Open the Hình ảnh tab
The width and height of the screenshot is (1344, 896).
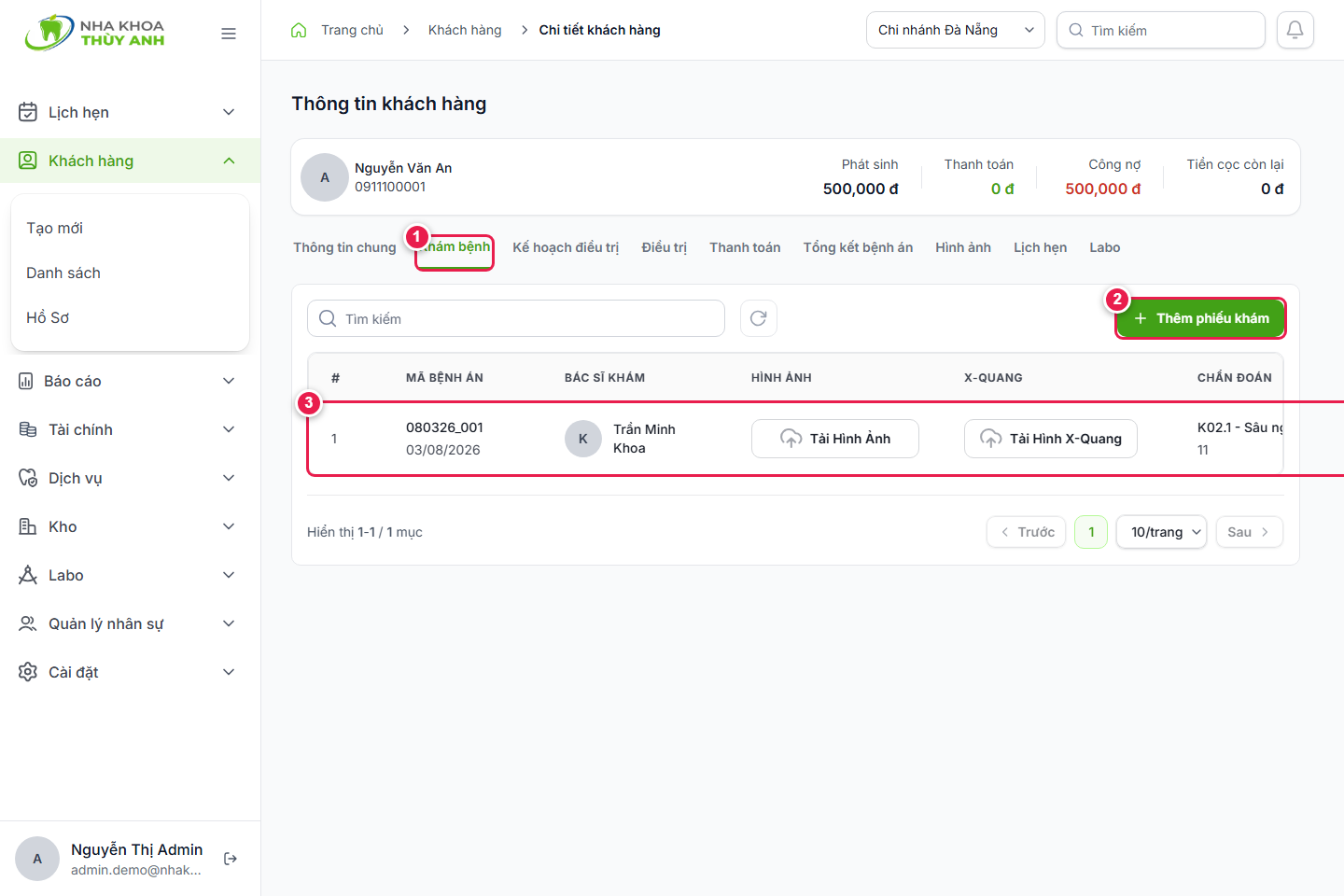pos(963,247)
